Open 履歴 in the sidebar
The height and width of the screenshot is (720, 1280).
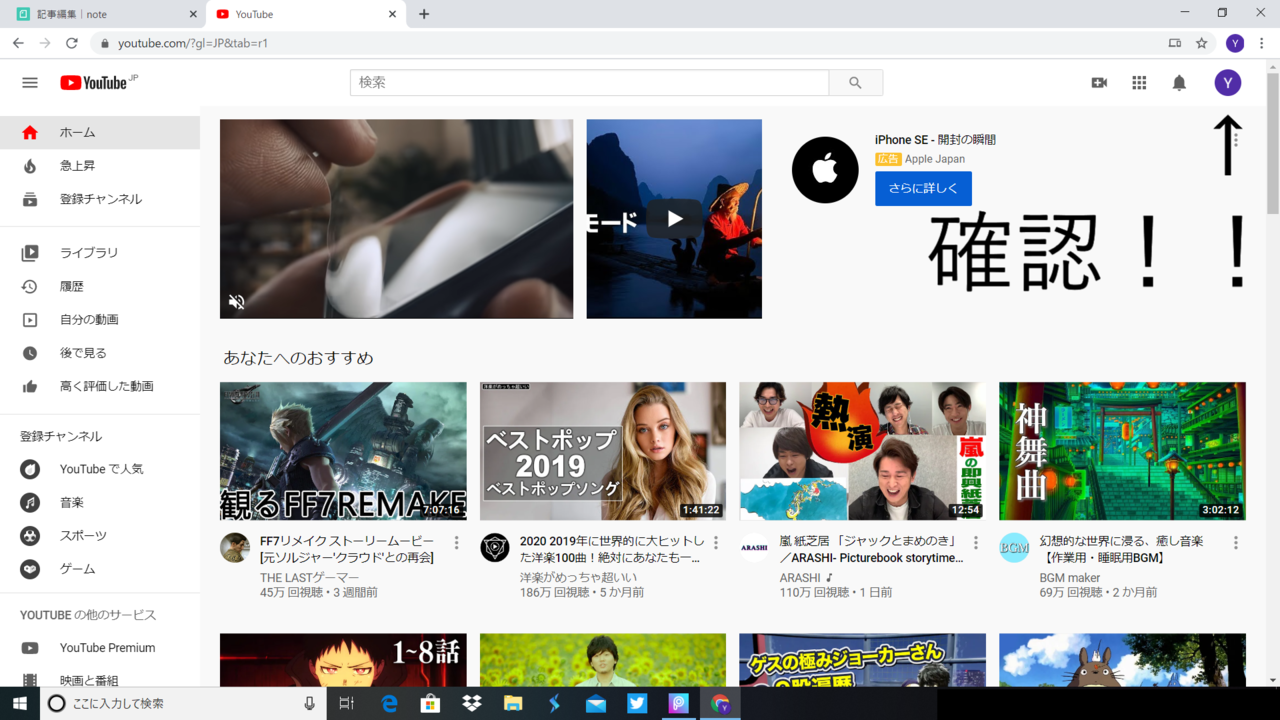[x=100, y=286]
